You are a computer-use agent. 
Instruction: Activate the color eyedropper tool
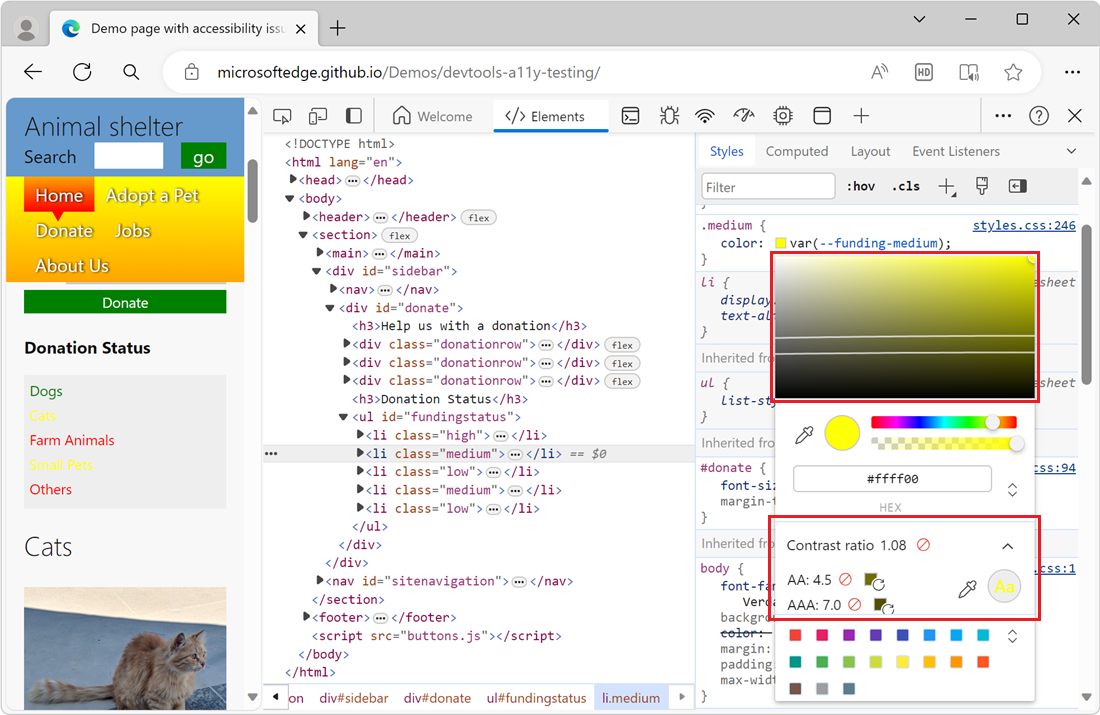[805, 433]
